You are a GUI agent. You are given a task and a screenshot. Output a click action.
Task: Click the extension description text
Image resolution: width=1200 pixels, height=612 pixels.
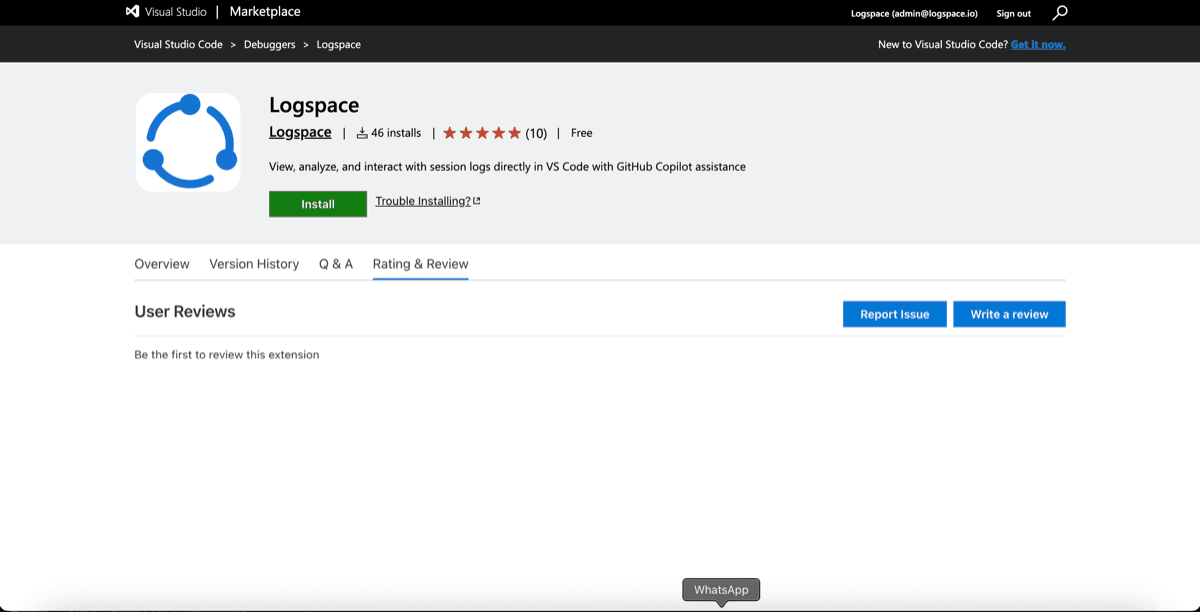click(x=508, y=167)
